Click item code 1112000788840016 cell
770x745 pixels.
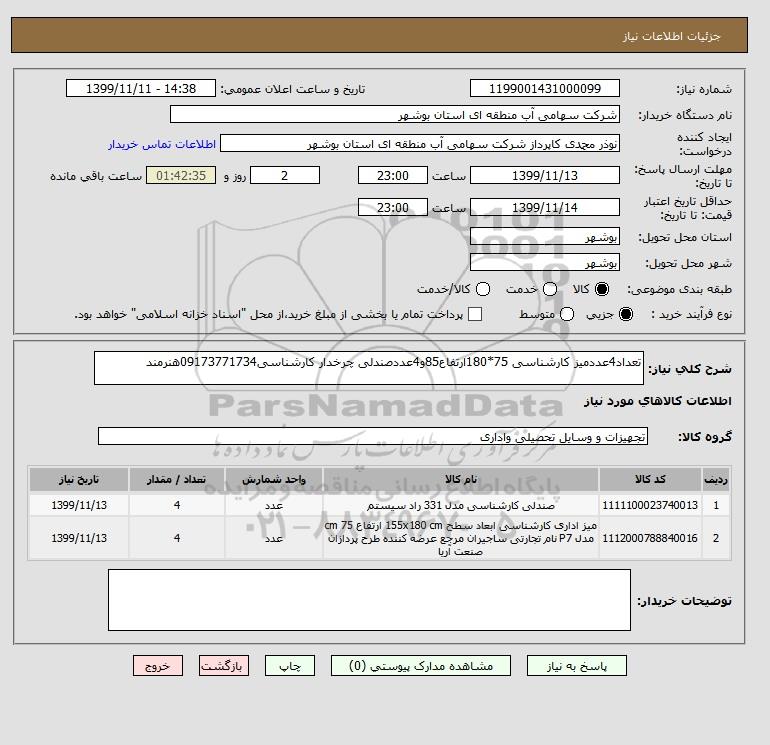click(x=650, y=538)
